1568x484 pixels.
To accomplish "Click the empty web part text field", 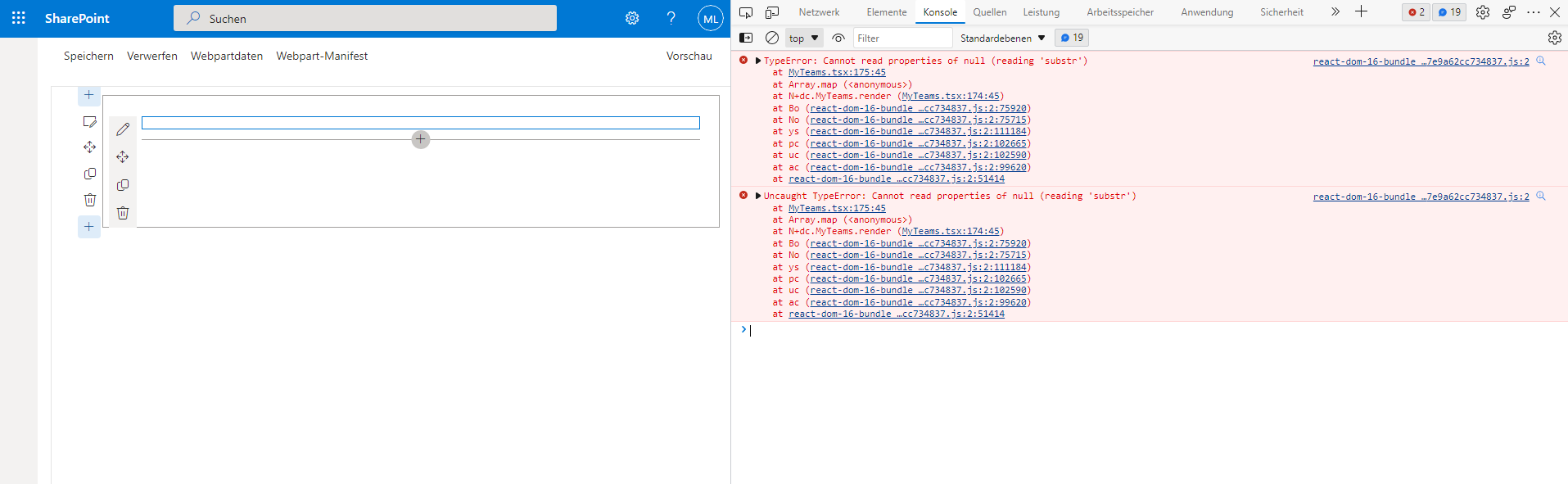I will (421, 123).
